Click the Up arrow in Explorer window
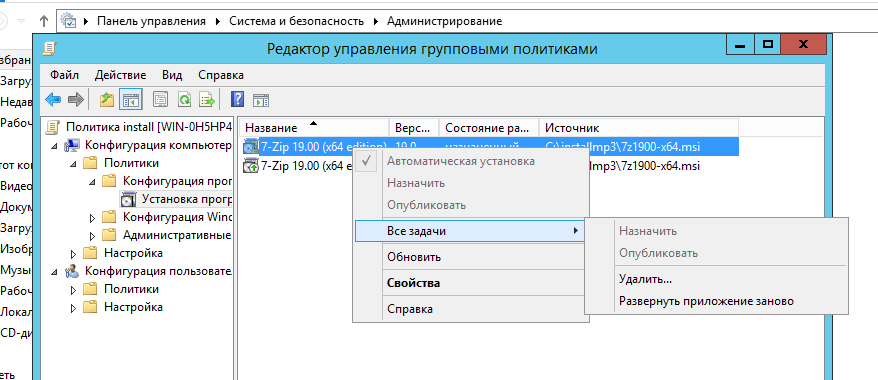Viewport: 878px width, 380px height. tap(44, 21)
